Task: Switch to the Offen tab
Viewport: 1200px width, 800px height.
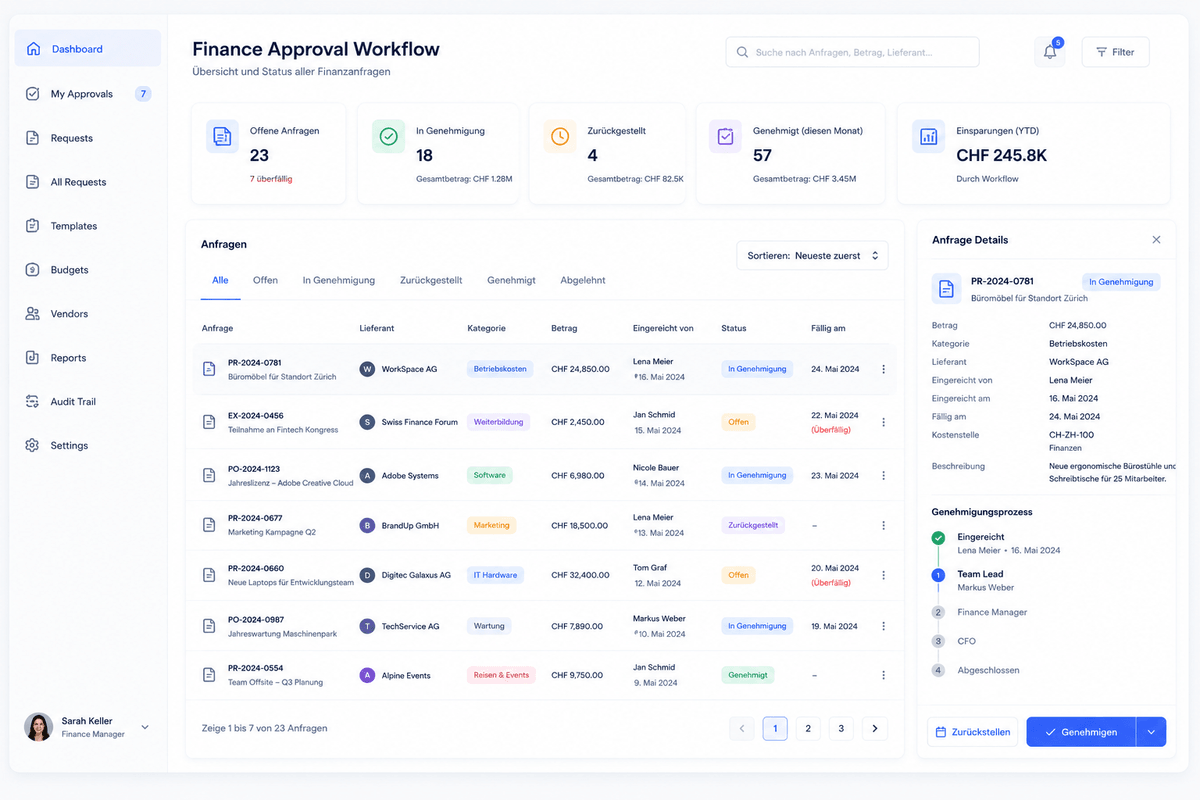Action: (x=265, y=280)
